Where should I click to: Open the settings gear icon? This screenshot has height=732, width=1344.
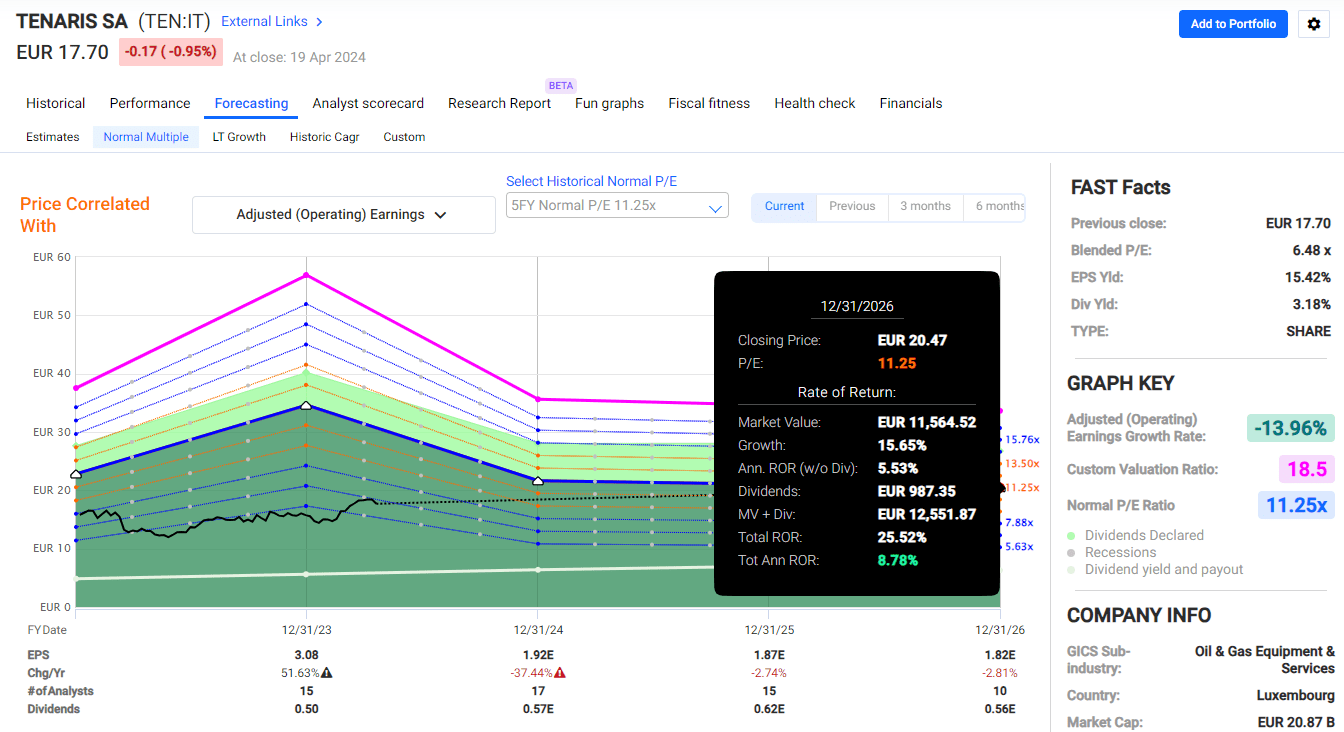point(1313,24)
